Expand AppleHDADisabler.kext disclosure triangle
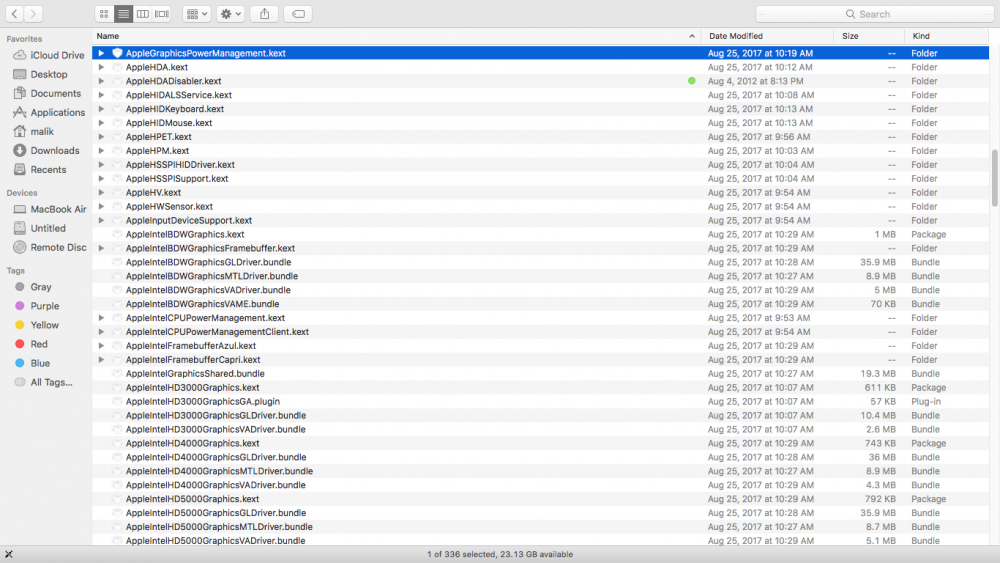Screen dimensions: 1000x563 [x=101, y=82]
